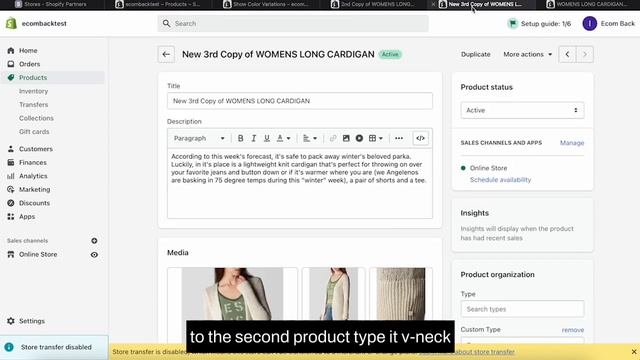Open Transfers under Products
Image resolution: width=640 pixels, height=360 pixels.
tap(33, 104)
